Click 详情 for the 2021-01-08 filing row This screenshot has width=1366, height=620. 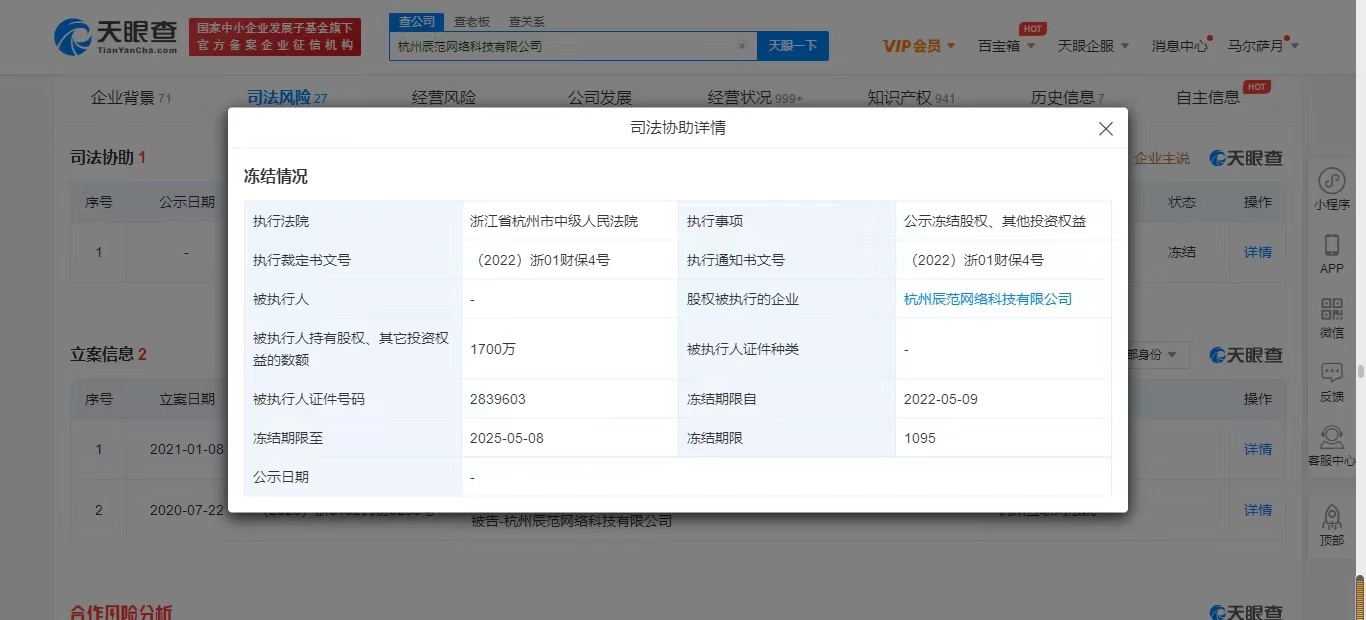click(1258, 449)
